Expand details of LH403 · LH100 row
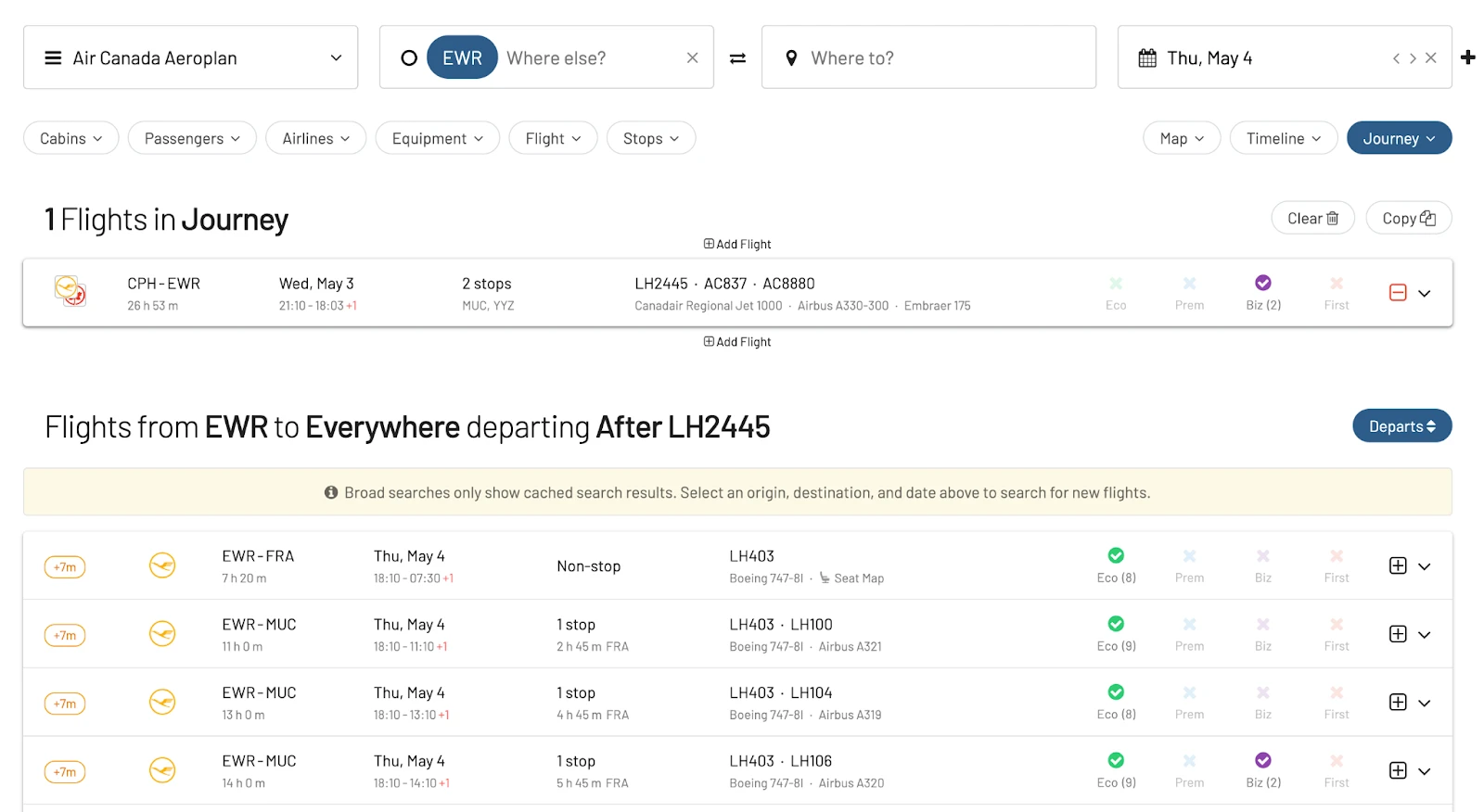 coord(1425,635)
